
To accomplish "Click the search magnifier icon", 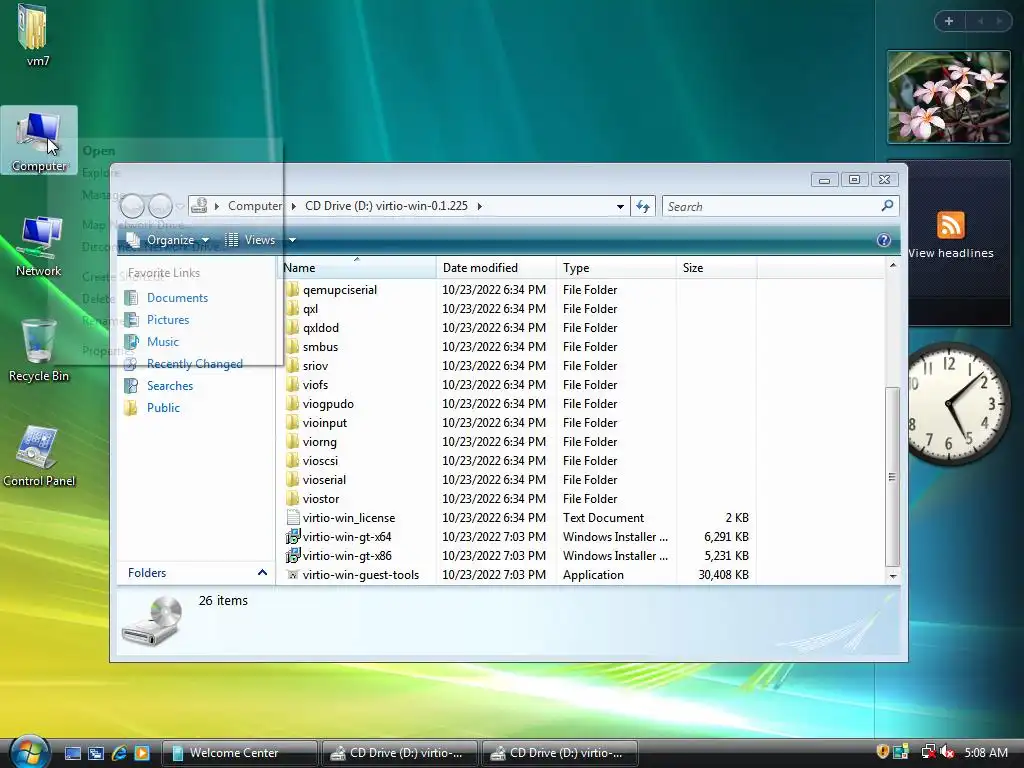I will tap(887, 206).
